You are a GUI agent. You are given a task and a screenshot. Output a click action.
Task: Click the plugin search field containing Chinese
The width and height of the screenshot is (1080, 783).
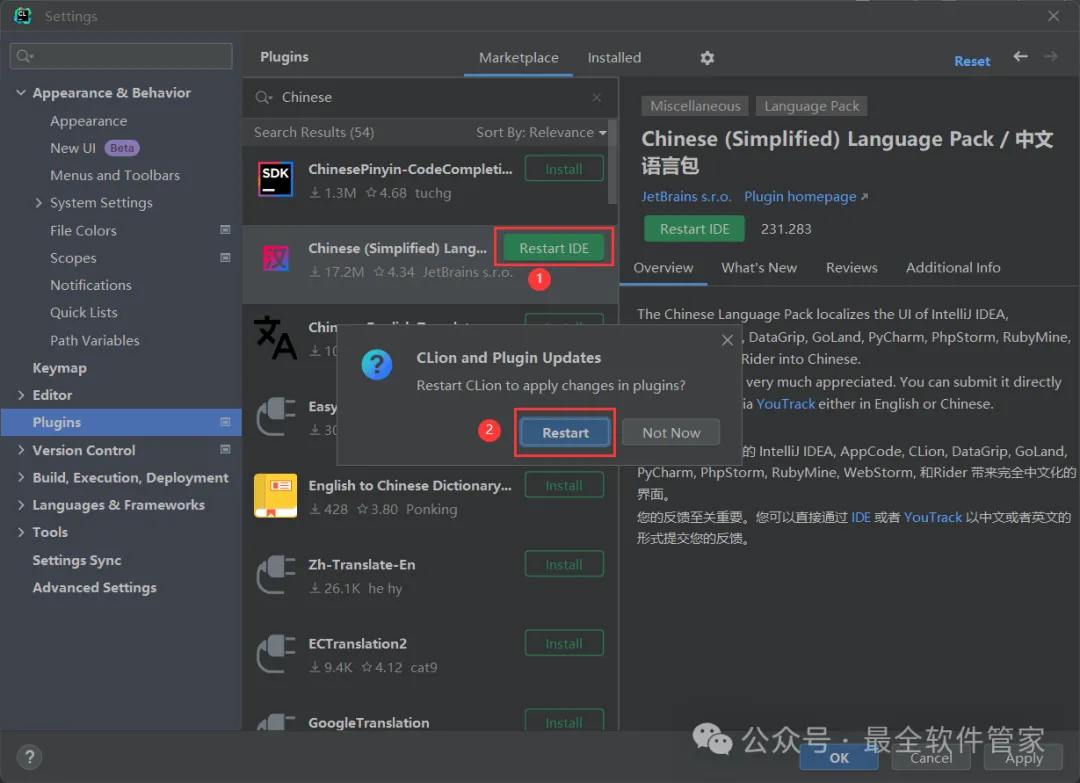pyautogui.click(x=430, y=97)
